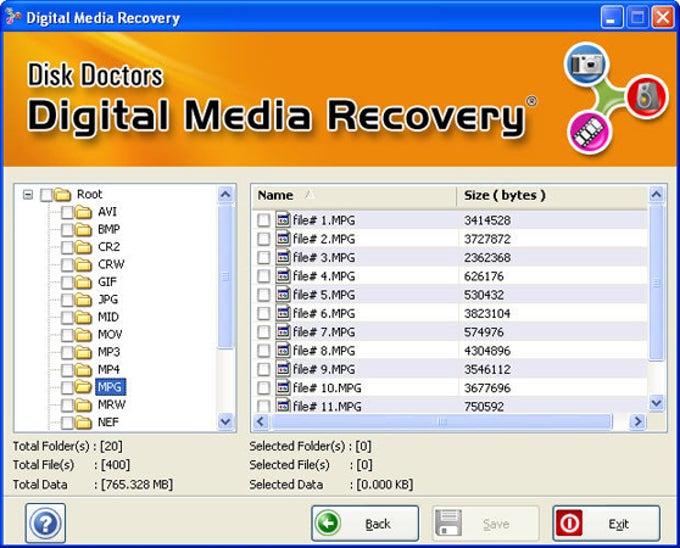Select the MRW tree label
The height and width of the screenshot is (548, 680).
tap(111, 405)
